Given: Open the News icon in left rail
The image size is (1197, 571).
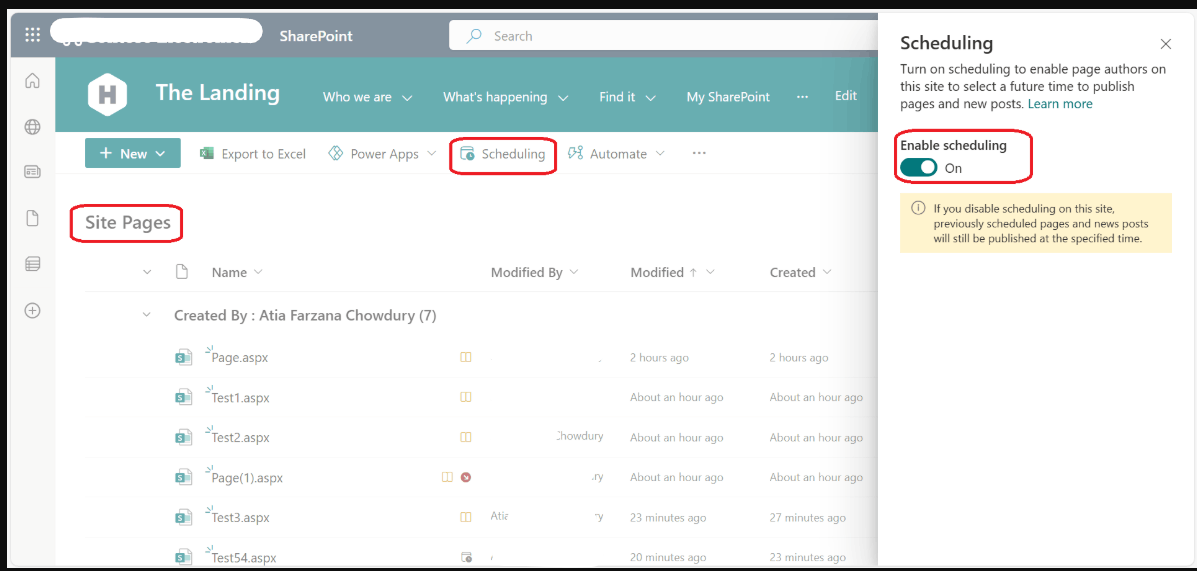Looking at the screenshot, I should pos(32,173).
